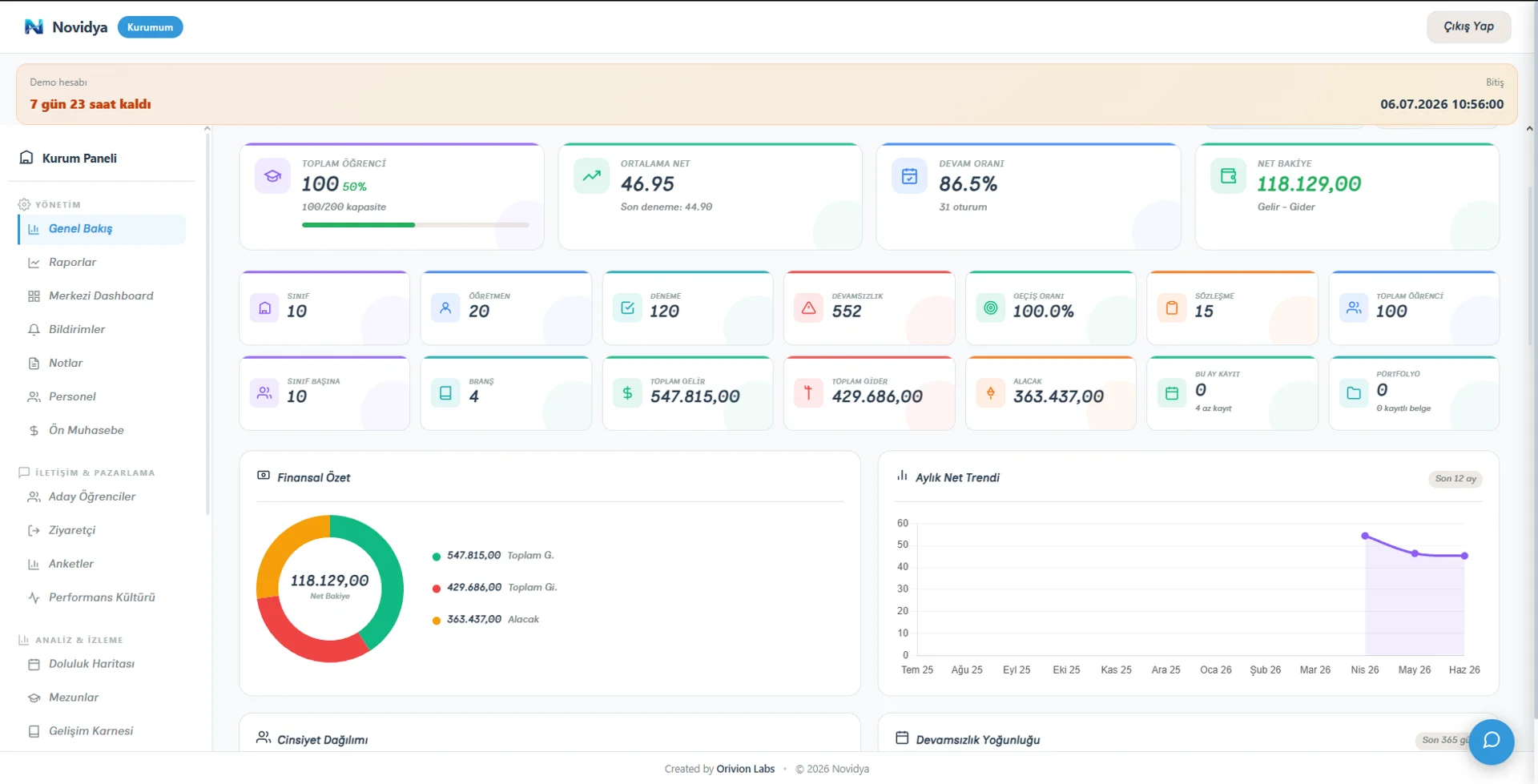Image resolution: width=1538 pixels, height=784 pixels.
Task: Click the Çıkış Yap button
Action: pyautogui.click(x=1468, y=26)
